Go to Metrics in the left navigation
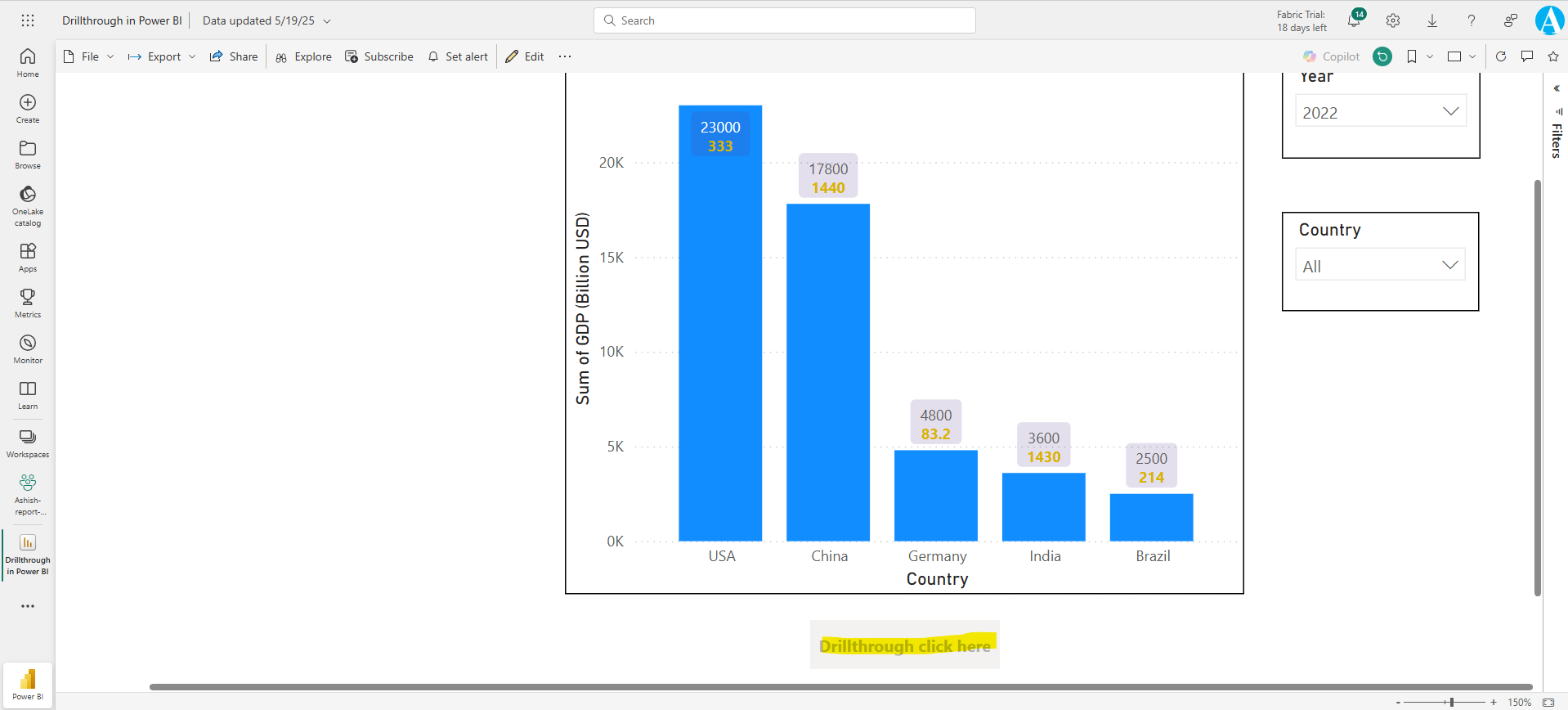The image size is (1568, 710). 28,303
